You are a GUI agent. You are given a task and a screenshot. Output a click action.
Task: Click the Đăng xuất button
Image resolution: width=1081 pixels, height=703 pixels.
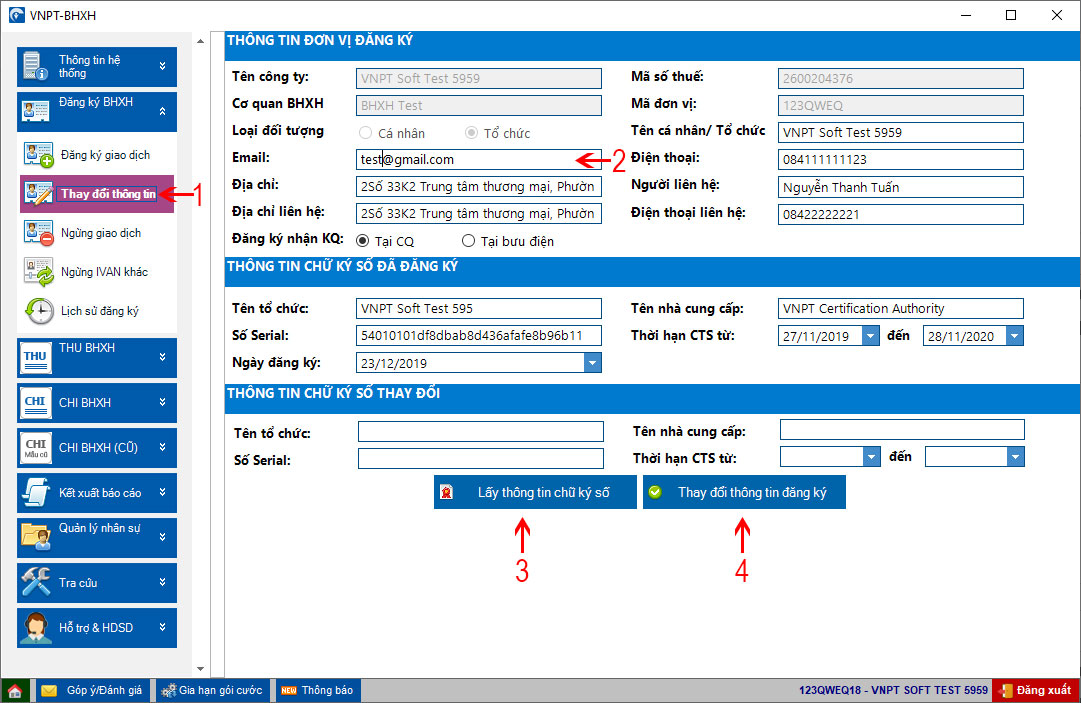[x=1035, y=690]
